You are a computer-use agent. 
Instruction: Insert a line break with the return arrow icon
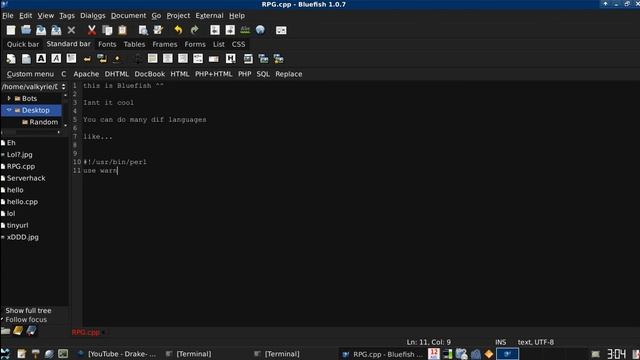pos(87,59)
